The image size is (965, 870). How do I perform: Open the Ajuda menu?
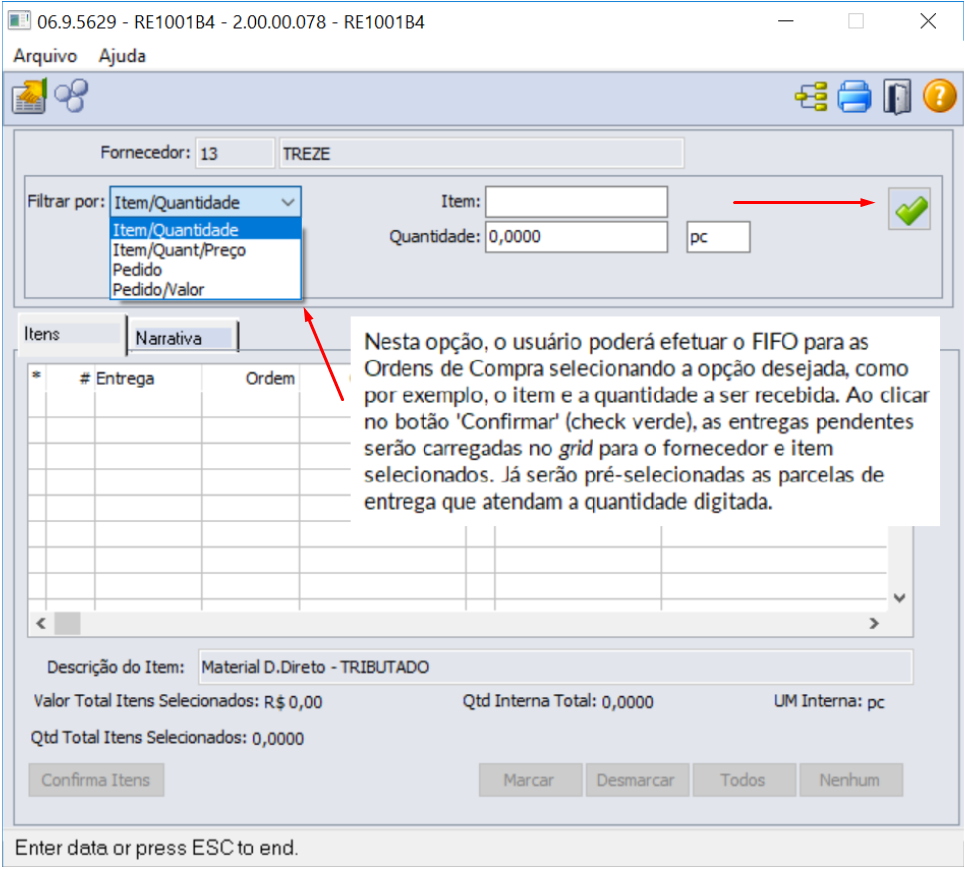click(x=122, y=56)
